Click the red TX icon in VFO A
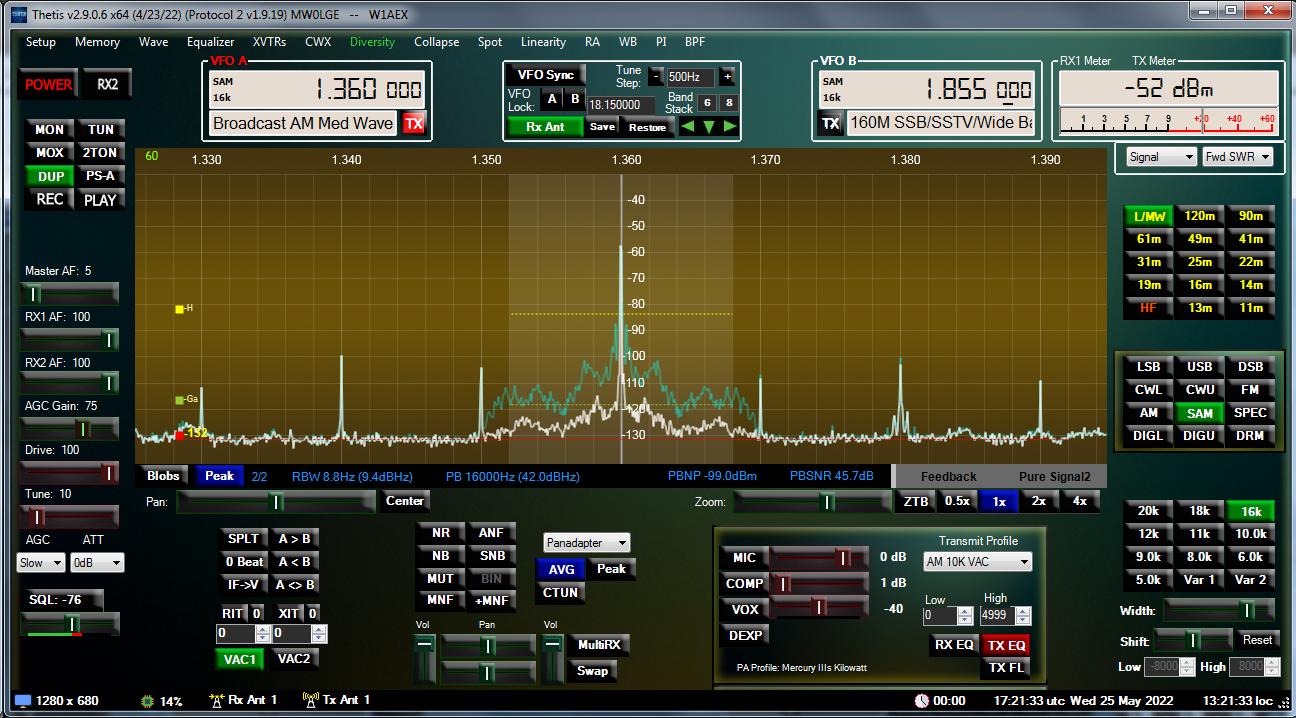 413,123
